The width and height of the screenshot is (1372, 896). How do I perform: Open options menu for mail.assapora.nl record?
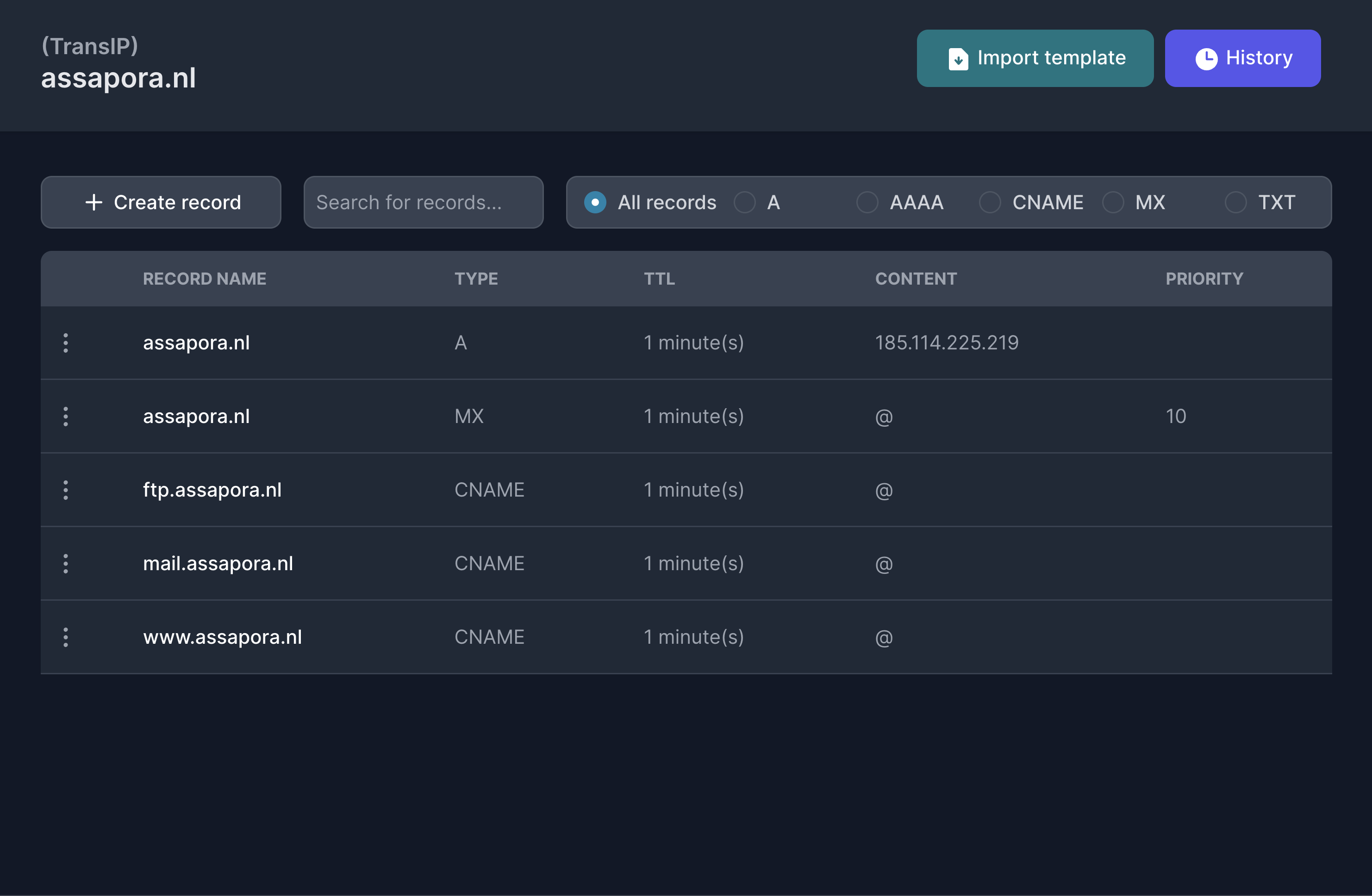tap(66, 564)
